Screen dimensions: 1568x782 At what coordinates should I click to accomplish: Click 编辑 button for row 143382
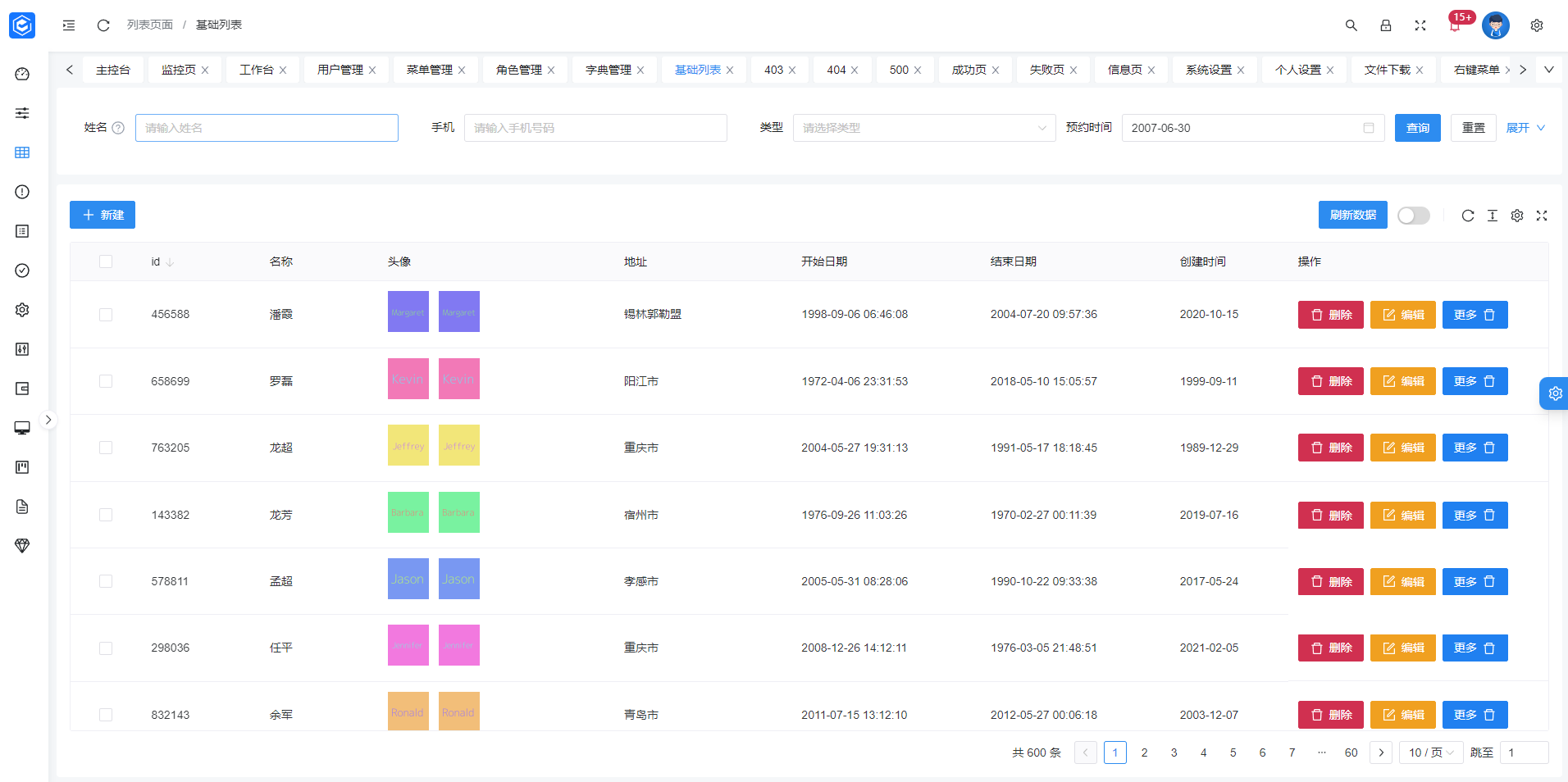[1403, 516]
